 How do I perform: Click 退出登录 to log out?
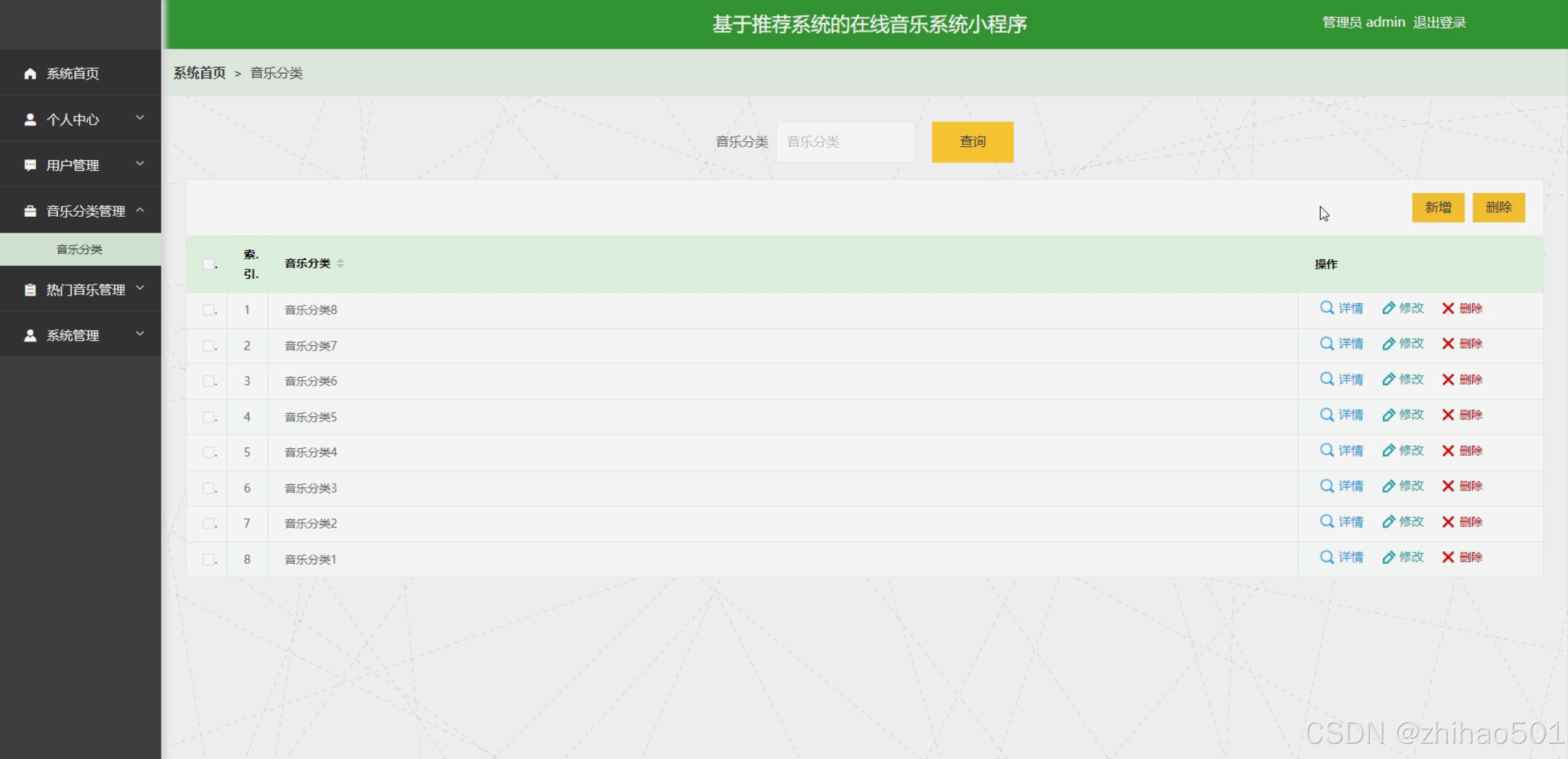1440,22
